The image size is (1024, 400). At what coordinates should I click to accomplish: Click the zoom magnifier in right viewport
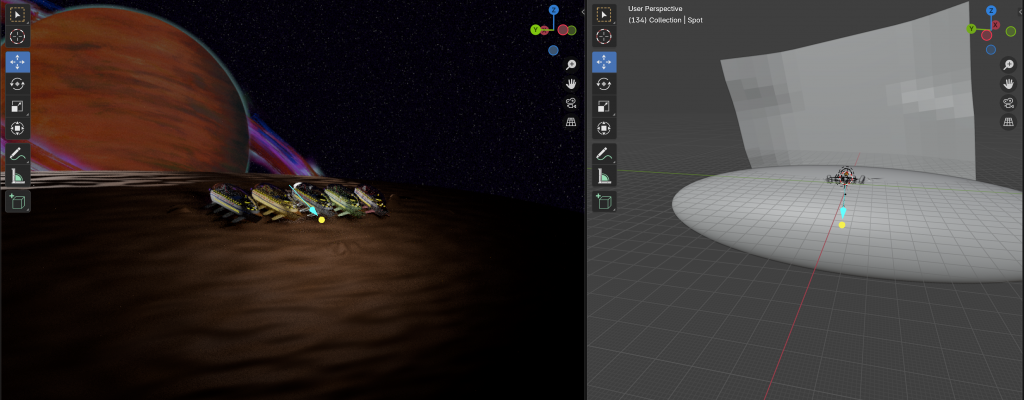coord(1009,64)
